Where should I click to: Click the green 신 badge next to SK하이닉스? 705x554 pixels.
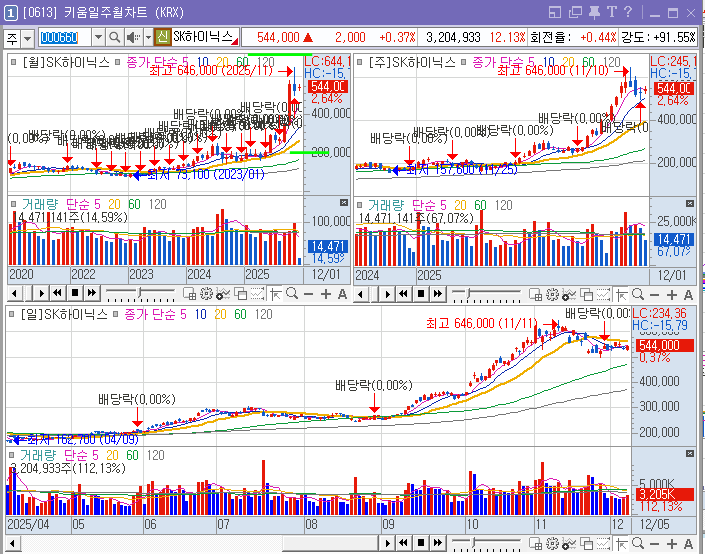point(162,37)
